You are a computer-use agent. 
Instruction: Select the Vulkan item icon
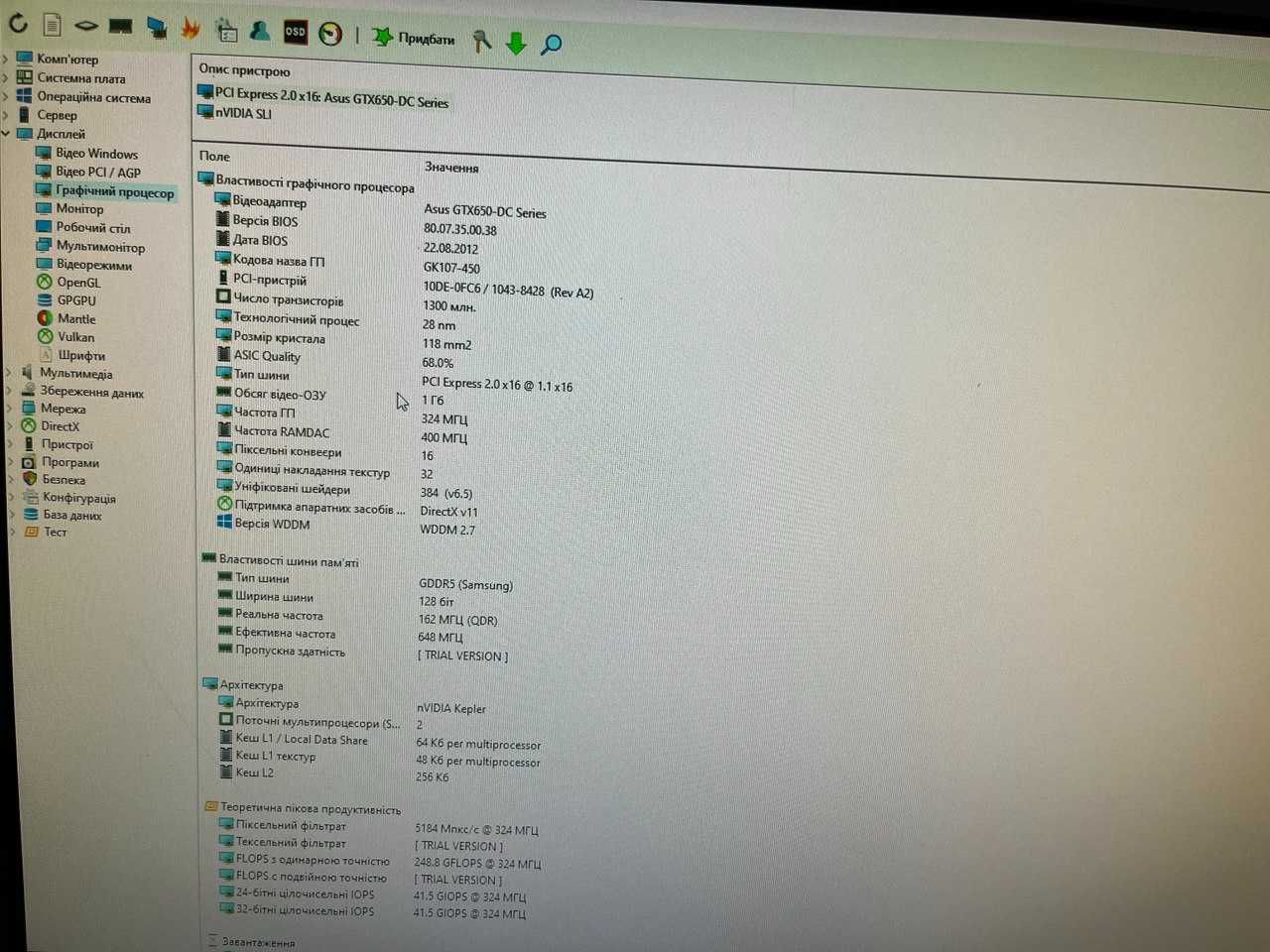pyautogui.click(x=45, y=336)
